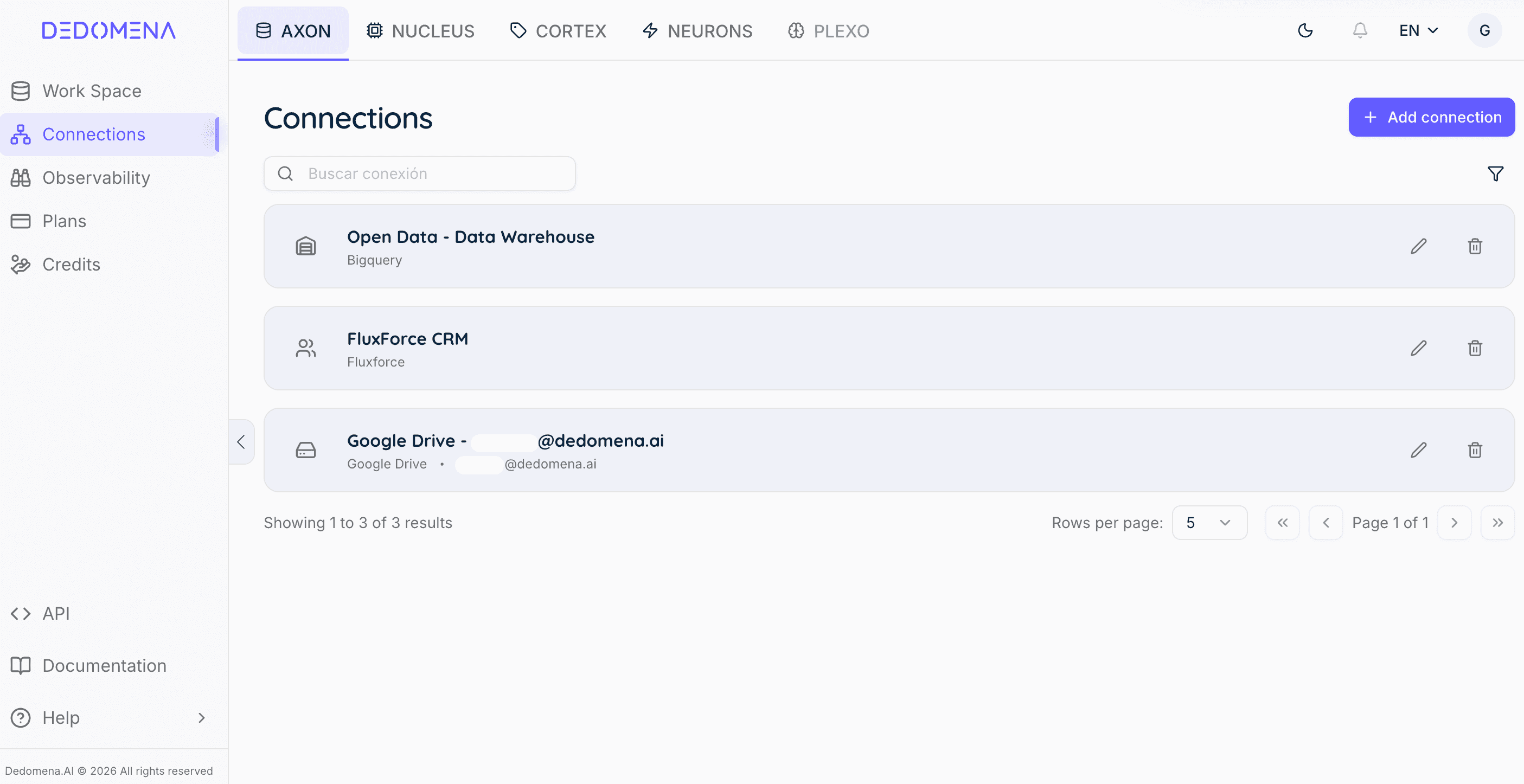This screenshot has height=784, width=1524.
Task: Click the AXON tab database icon
Action: [263, 30]
